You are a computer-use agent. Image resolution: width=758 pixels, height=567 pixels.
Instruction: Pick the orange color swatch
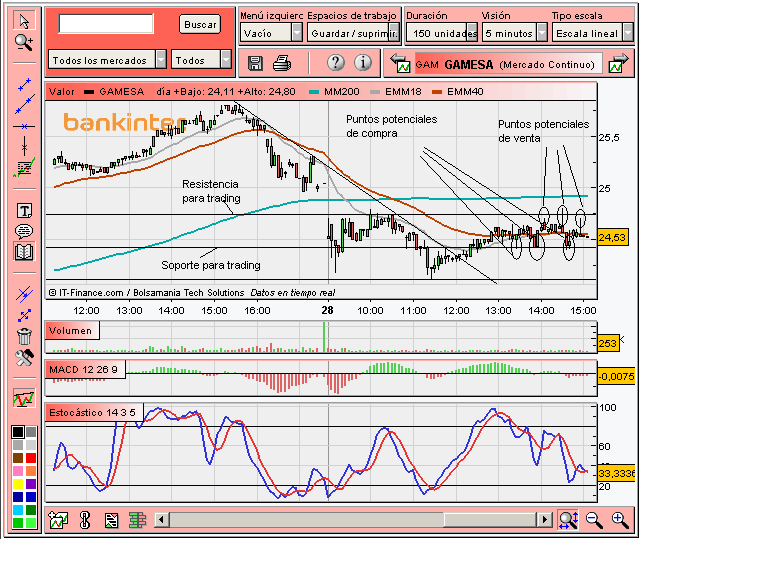click(x=31, y=471)
